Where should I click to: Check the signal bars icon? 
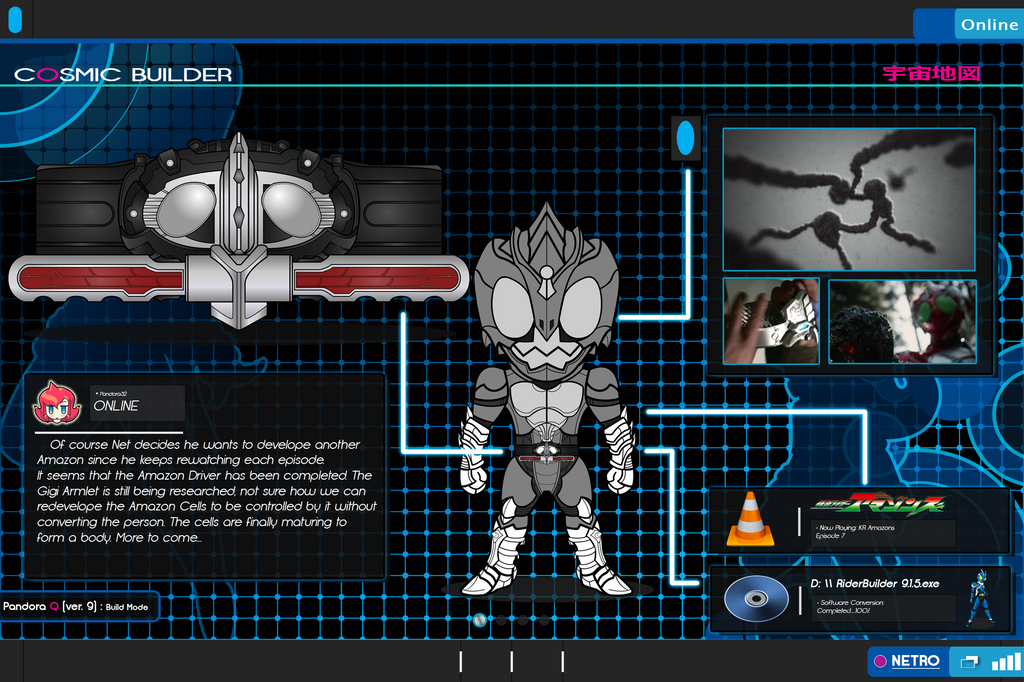pyautogui.click(x=1006, y=661)
